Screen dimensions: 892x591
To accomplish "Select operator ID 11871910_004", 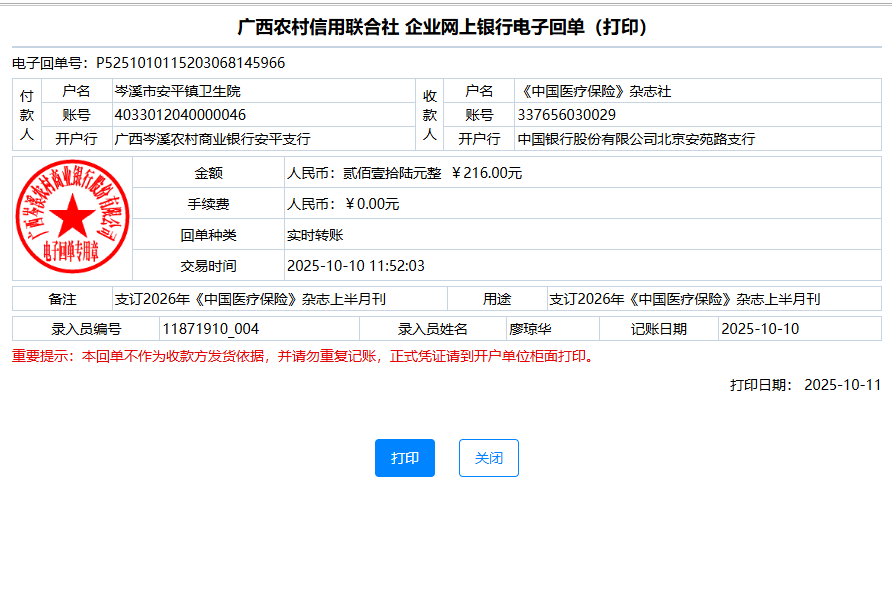I will (210, 329).
